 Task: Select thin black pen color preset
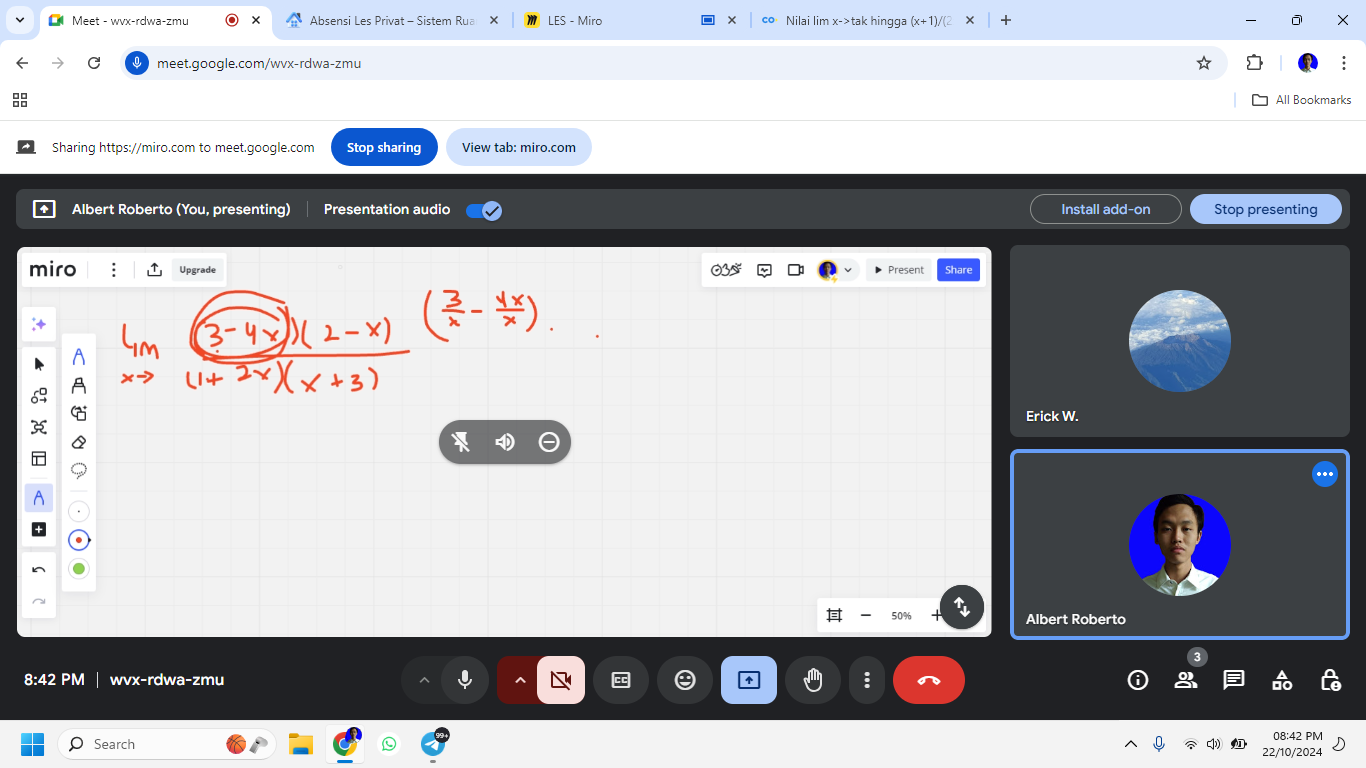(79, 512)
